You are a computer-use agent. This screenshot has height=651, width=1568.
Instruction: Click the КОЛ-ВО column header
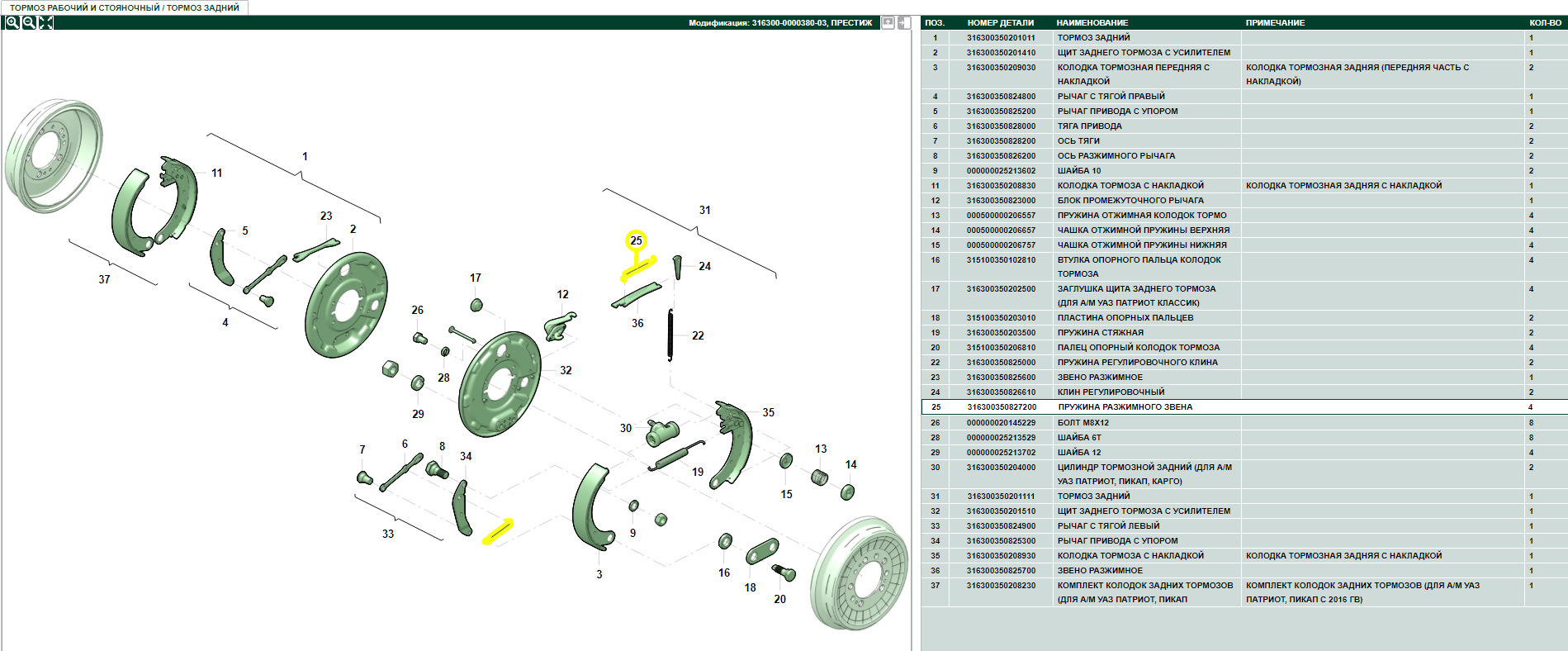click(1545, 23)
